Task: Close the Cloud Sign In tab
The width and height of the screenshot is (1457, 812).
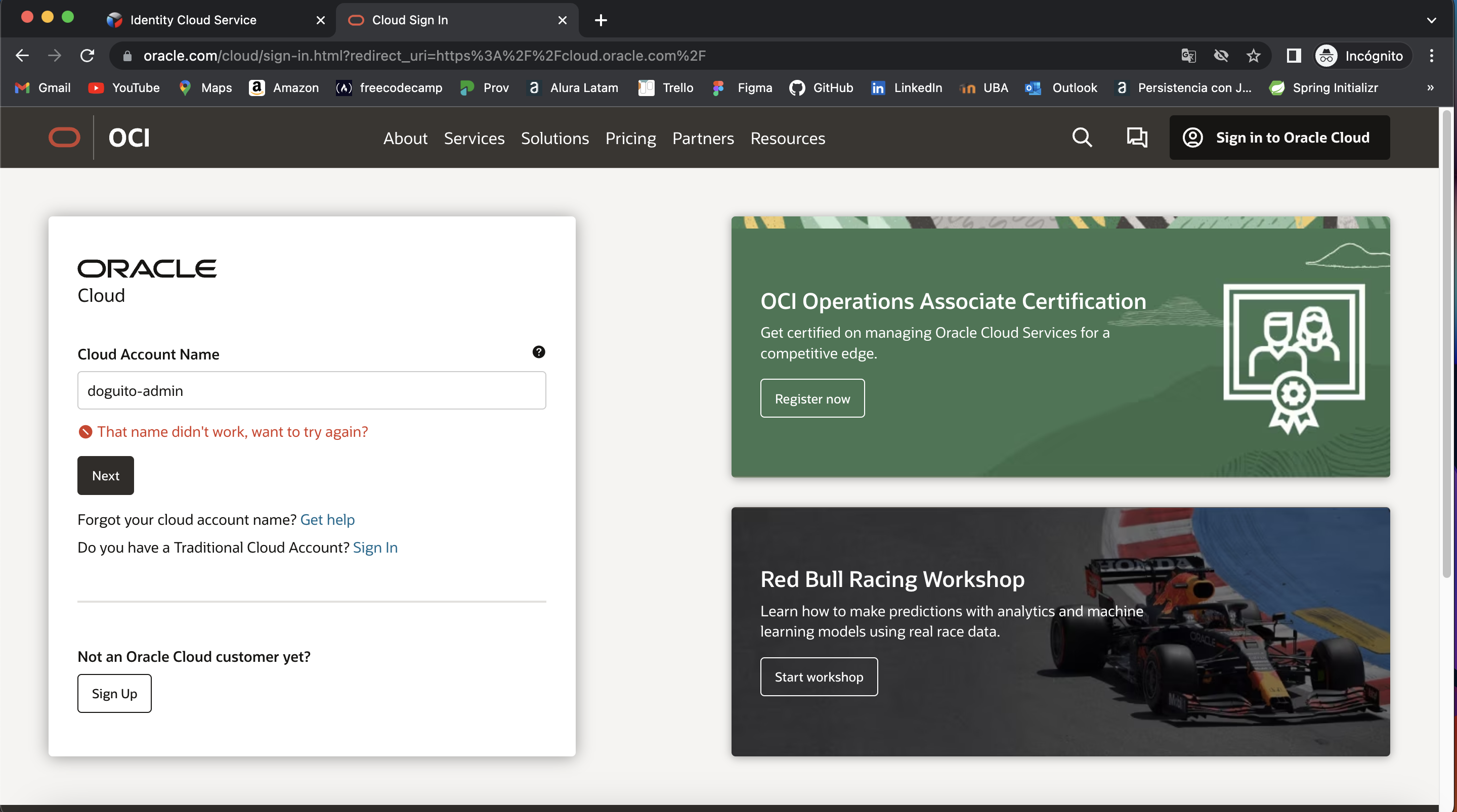Action: tap(562, 20)
